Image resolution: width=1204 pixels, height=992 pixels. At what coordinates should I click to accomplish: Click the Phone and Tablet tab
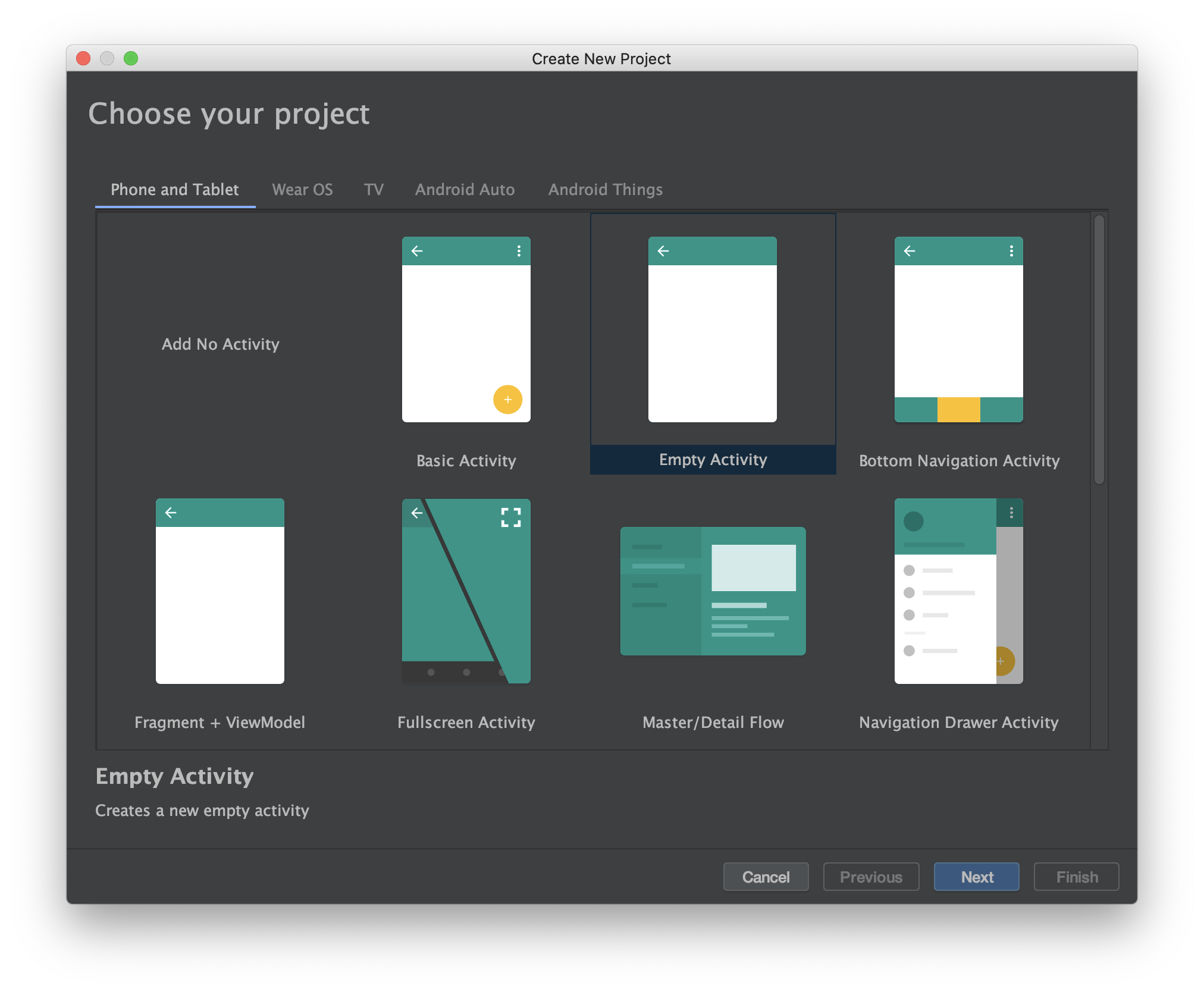point(174,190)
